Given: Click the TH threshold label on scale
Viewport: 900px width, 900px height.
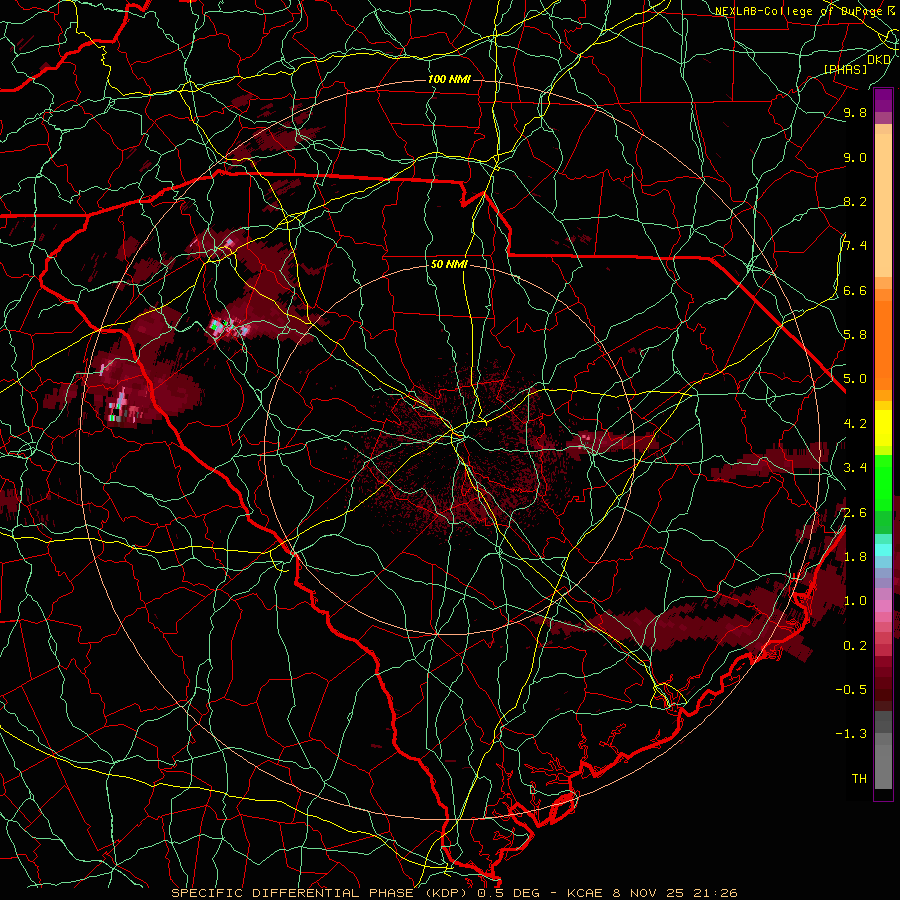Looking at the screenshot, I should point(859,779).
